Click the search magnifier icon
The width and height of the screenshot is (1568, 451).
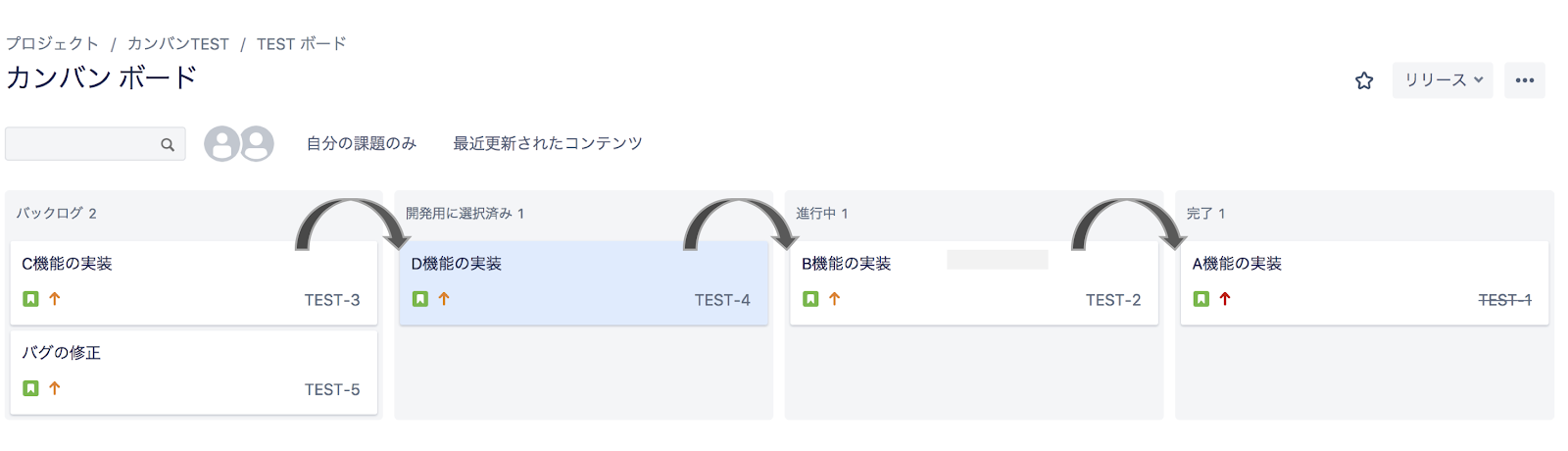click(x=168, y=144)
